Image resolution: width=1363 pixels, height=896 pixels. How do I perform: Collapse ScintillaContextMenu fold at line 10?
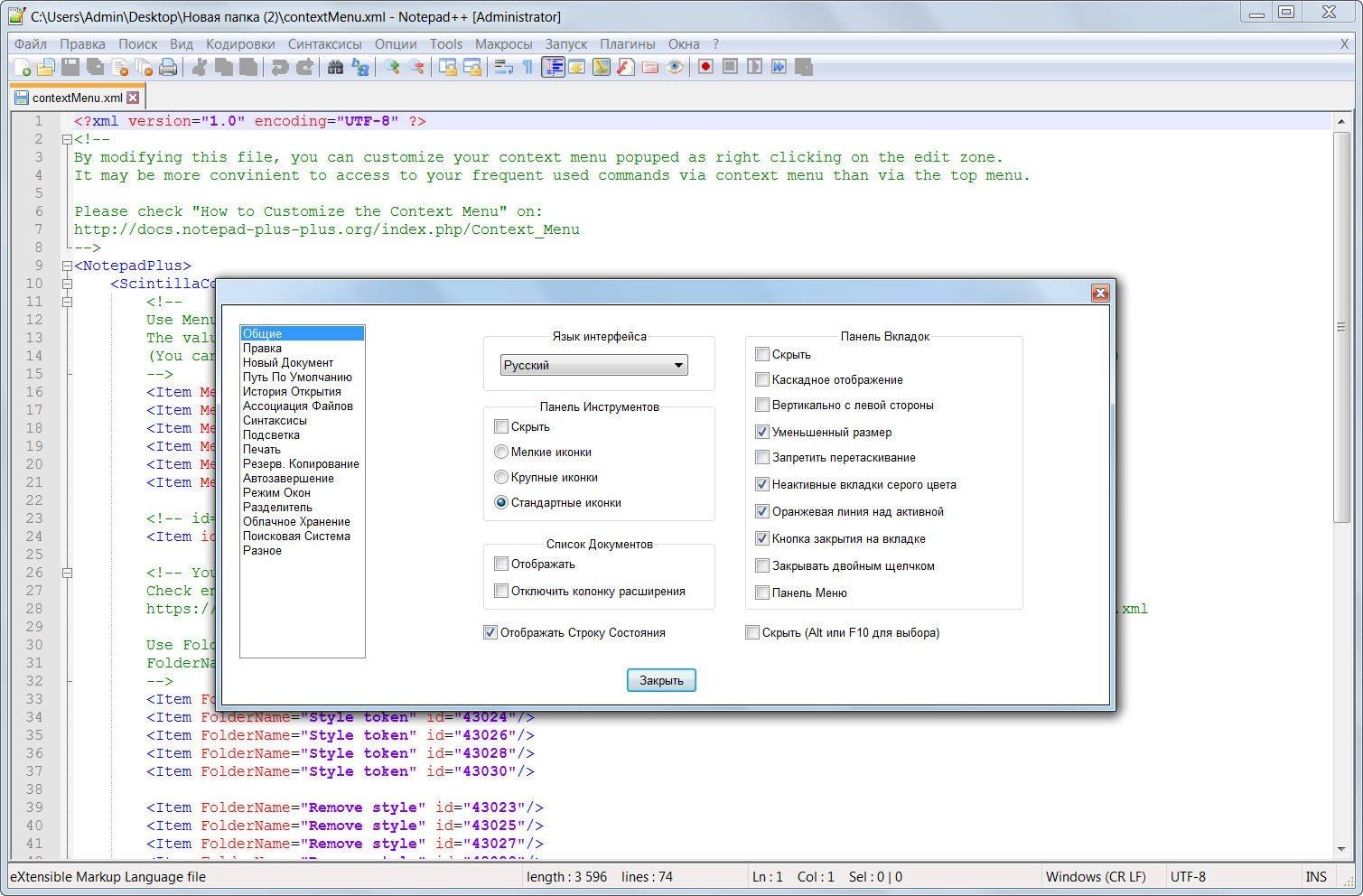click(x=67, y=284)
